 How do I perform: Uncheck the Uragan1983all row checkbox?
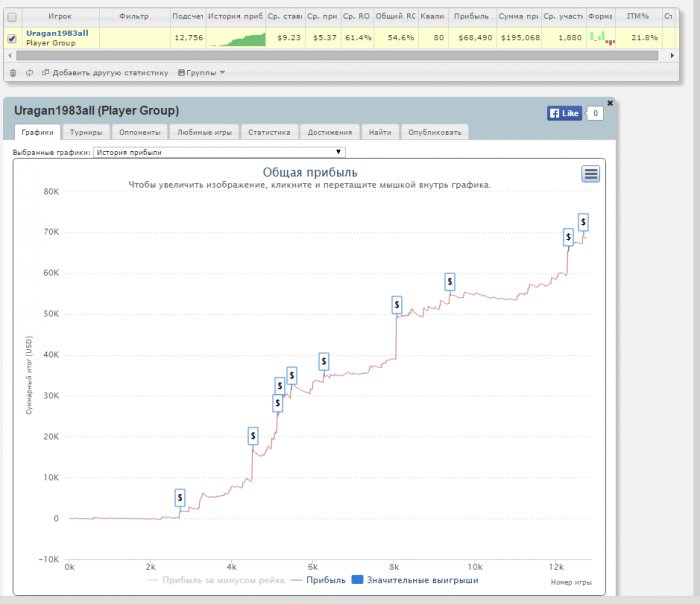12,38
